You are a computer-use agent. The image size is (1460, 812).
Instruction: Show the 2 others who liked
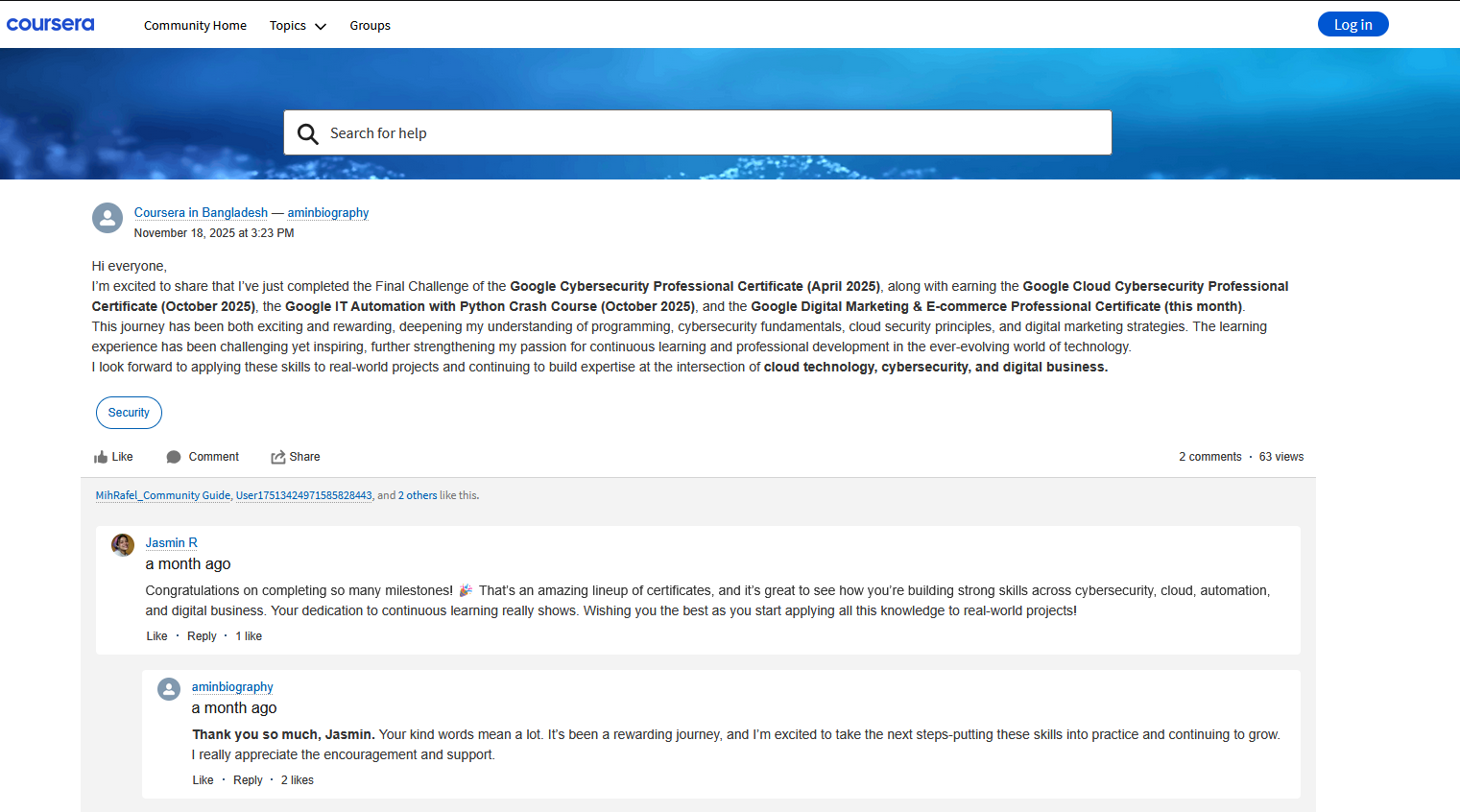[418, 495]
